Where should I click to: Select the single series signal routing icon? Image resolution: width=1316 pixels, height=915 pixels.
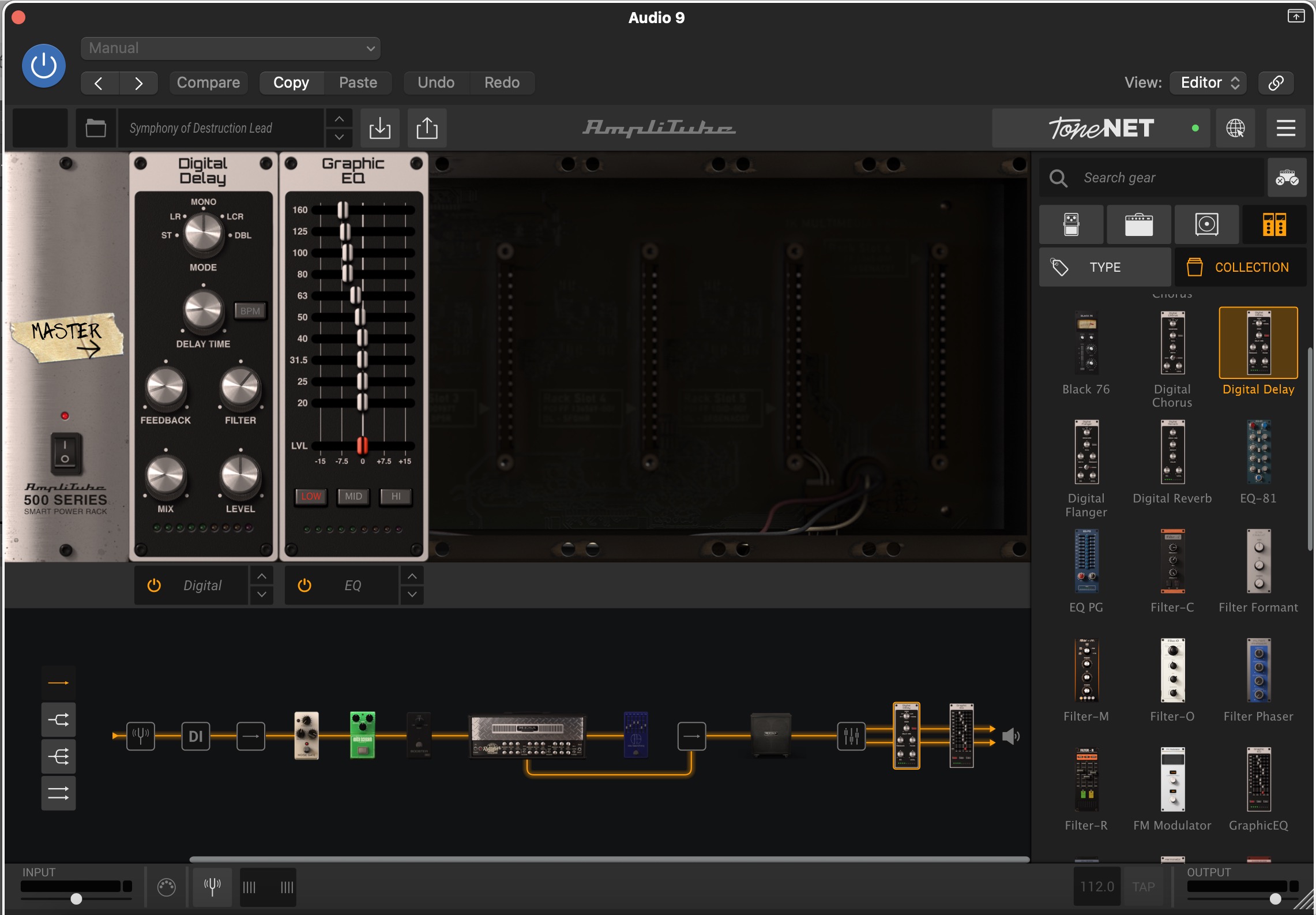click(x=58, y=683)
